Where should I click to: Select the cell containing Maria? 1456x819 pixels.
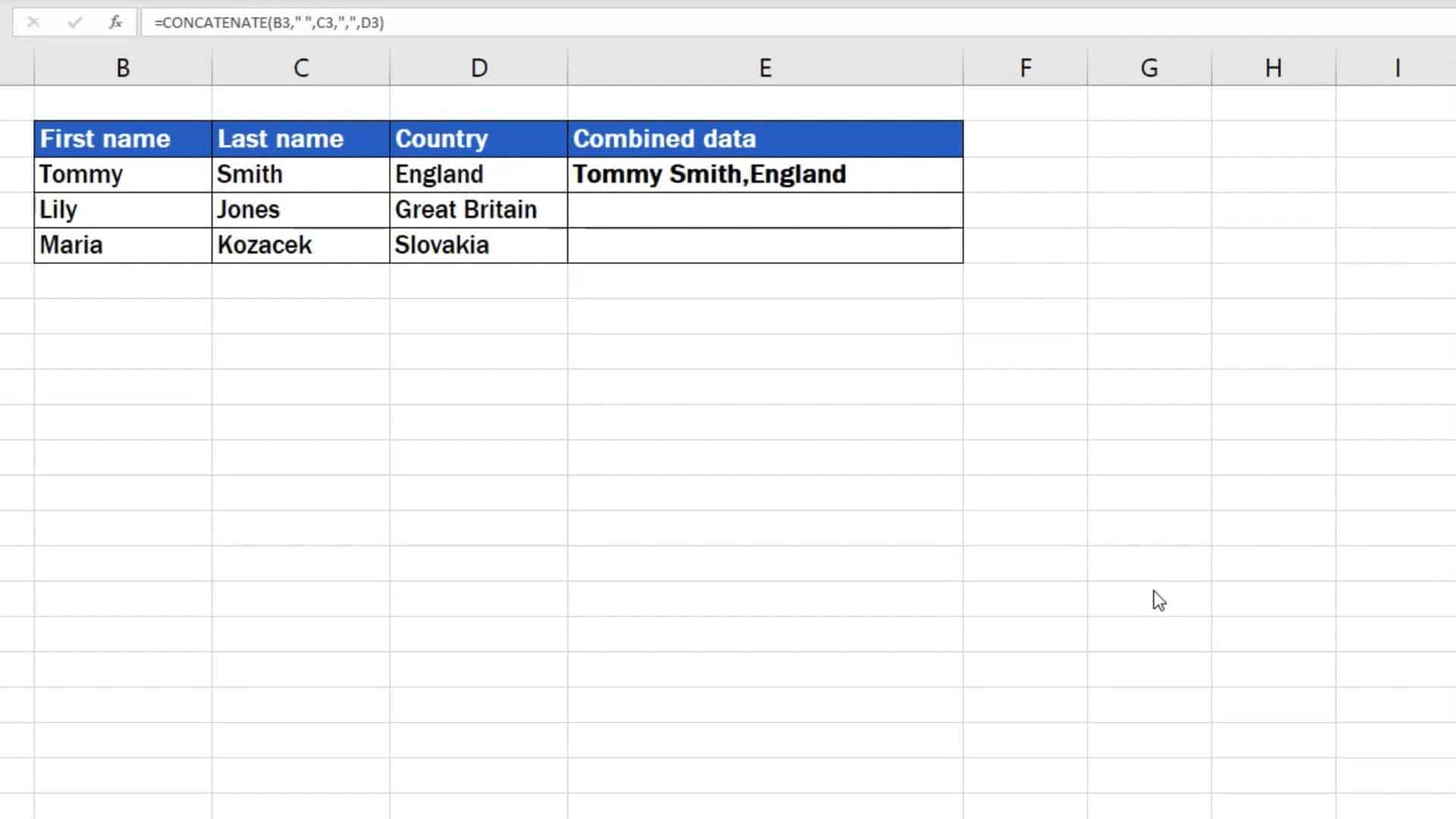(122, 244)
